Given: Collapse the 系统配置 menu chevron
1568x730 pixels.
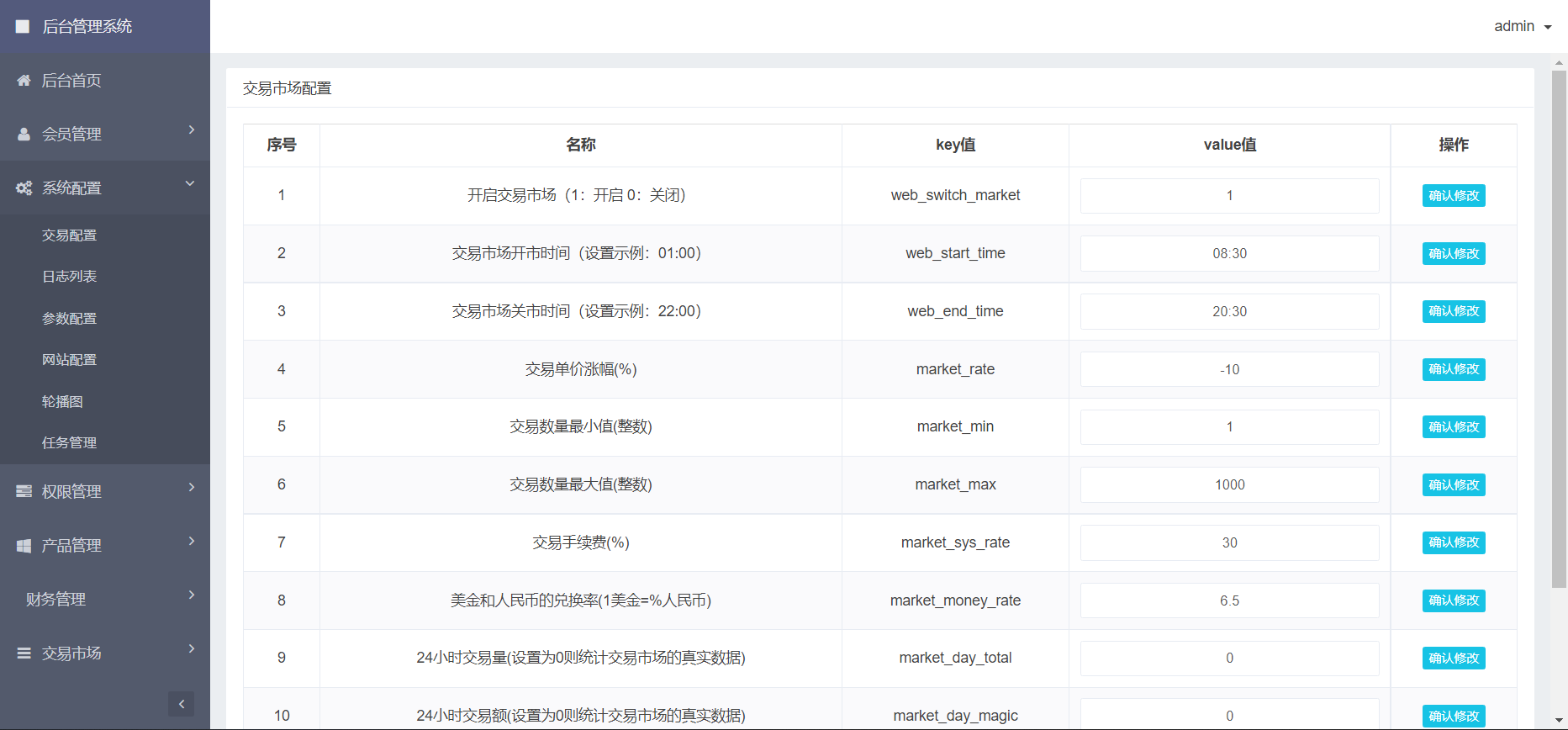Looking at the screenshot, I should (x=190, y=183).
